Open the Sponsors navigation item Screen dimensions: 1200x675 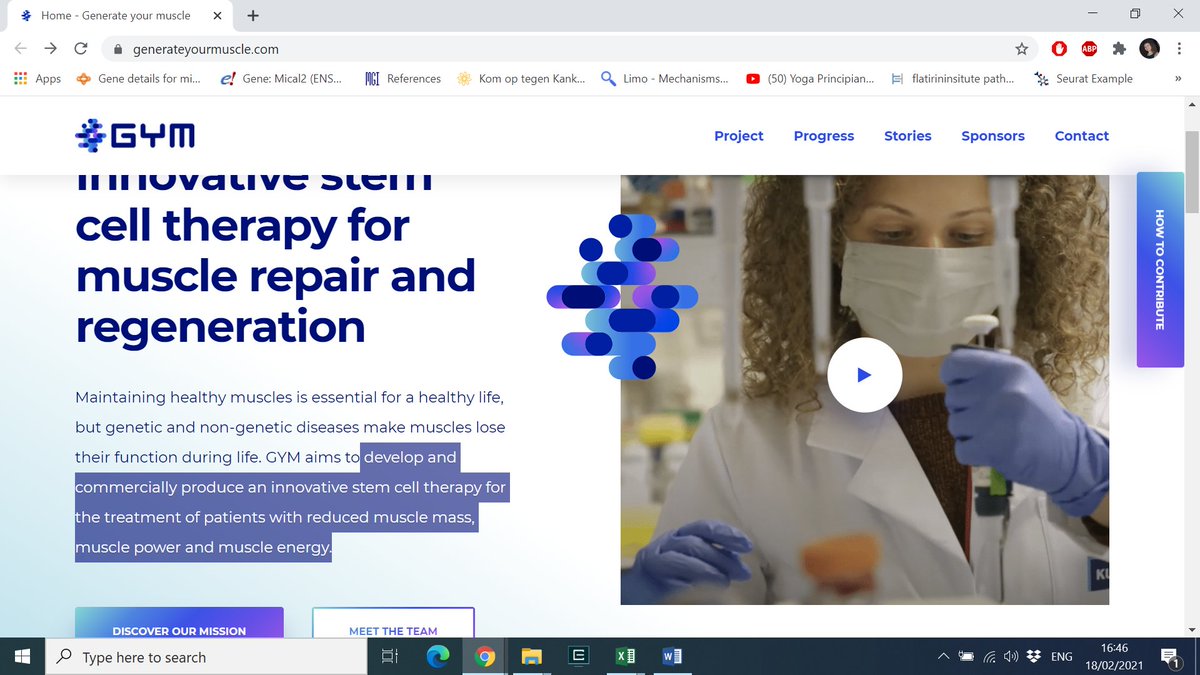tap(992, 135)
